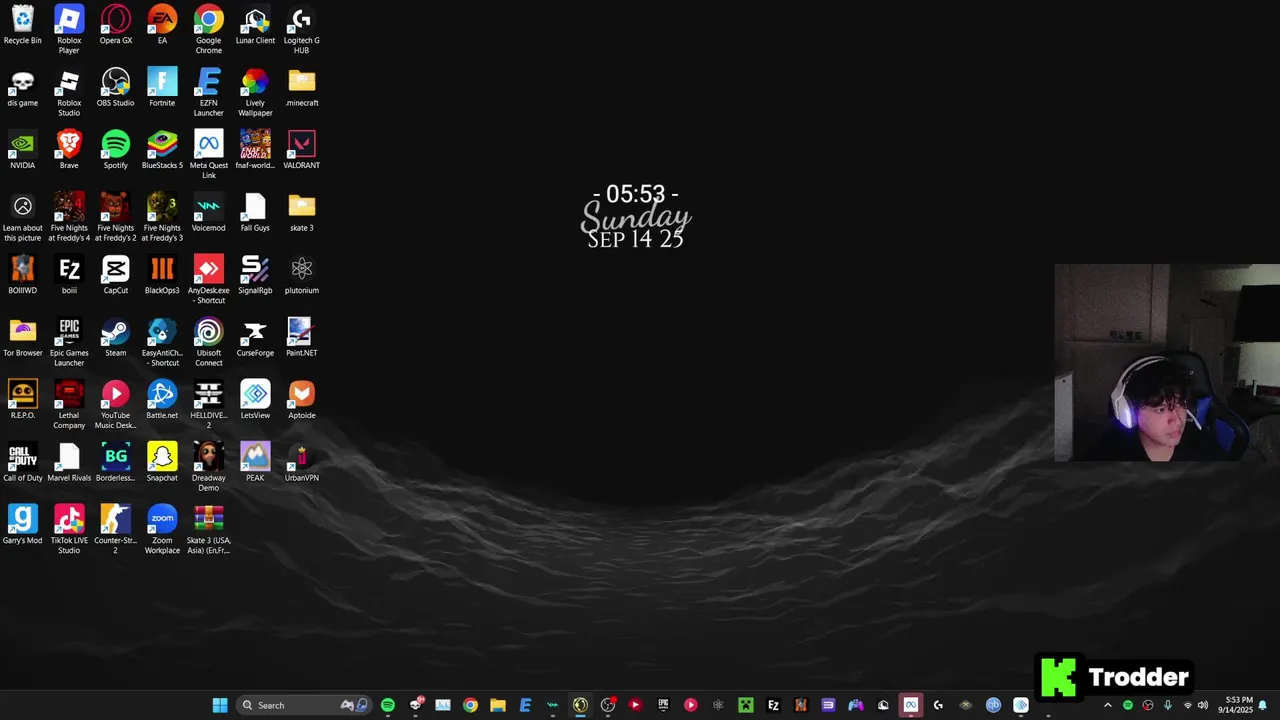Select the NVIDIA desktop icon

[22, 151]
